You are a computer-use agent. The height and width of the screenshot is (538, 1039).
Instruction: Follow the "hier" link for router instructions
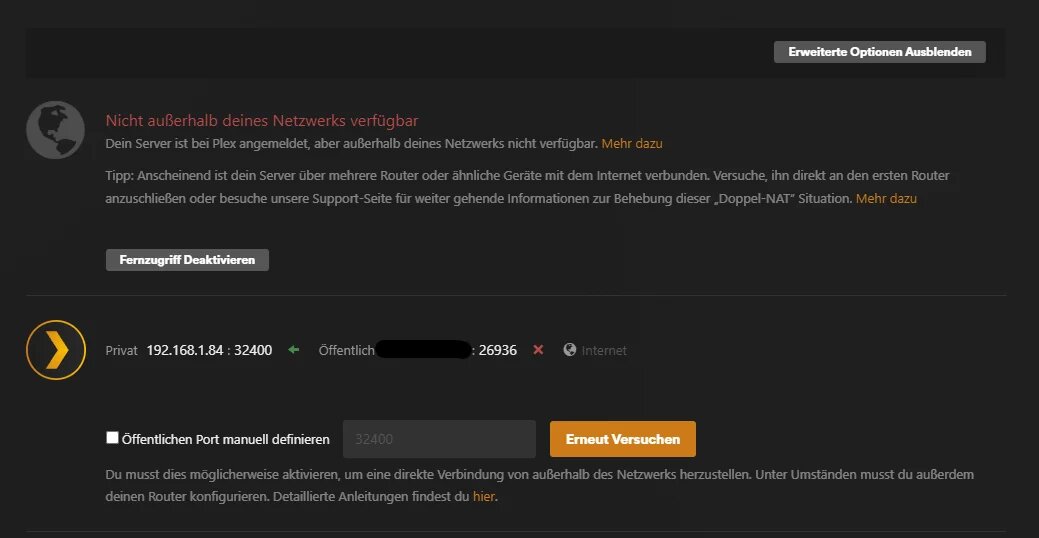pyautogui.click(x=483, y=495)
